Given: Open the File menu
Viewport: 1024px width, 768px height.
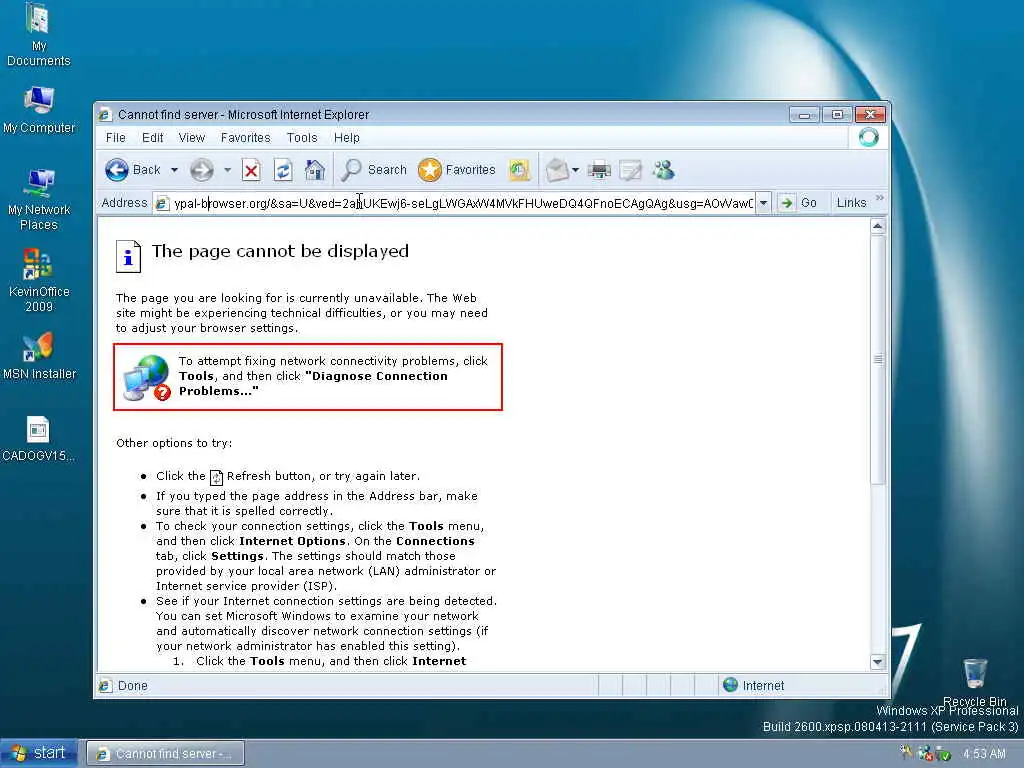Looking at the screenshot, I should pos(116,138).
